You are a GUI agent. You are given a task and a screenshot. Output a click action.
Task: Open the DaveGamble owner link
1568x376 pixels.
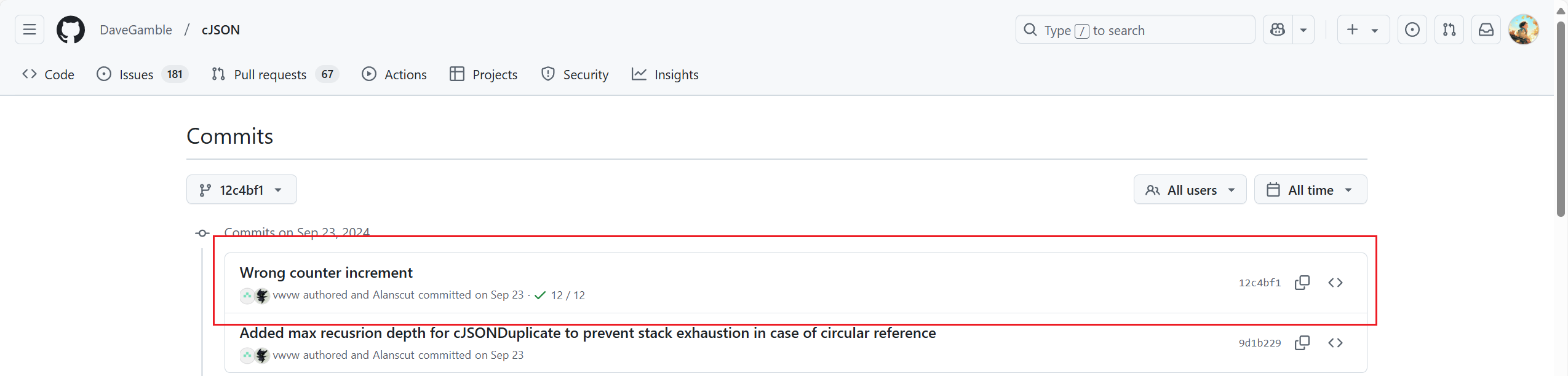[136, 29]
